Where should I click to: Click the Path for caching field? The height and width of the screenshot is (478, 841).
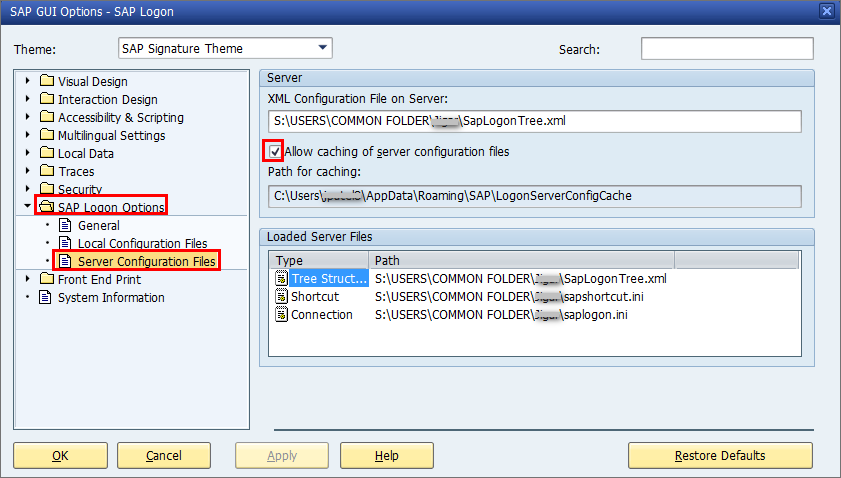pyautogui.click(x=535, y=196)
